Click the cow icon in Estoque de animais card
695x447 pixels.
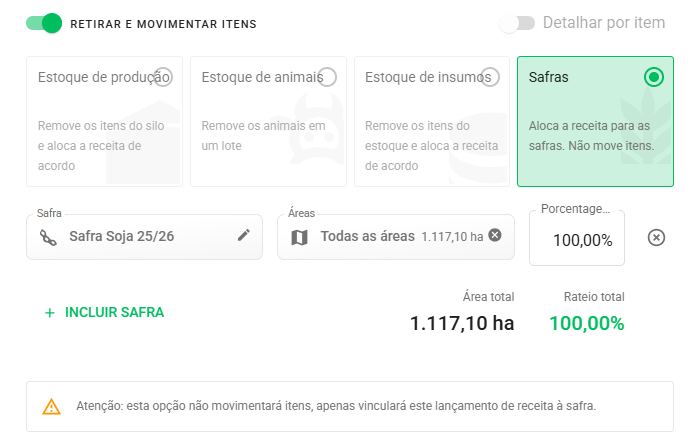tap(317, 129)
